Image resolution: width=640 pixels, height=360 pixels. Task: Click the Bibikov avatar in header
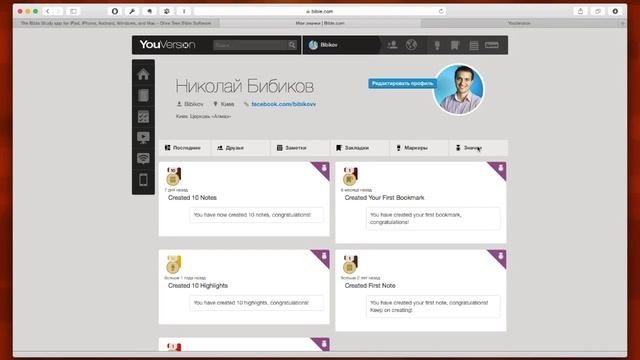313,45
